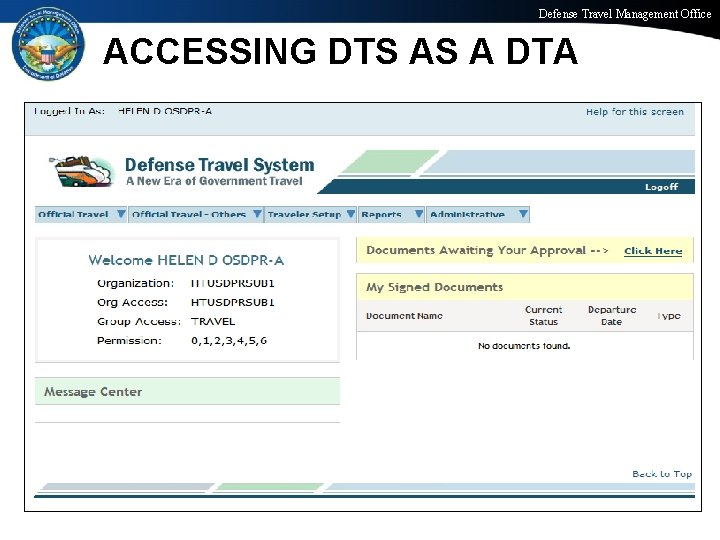Click the Org Access value HTUSDPRSUB1

pyautogui.click(x=233, y=302)
